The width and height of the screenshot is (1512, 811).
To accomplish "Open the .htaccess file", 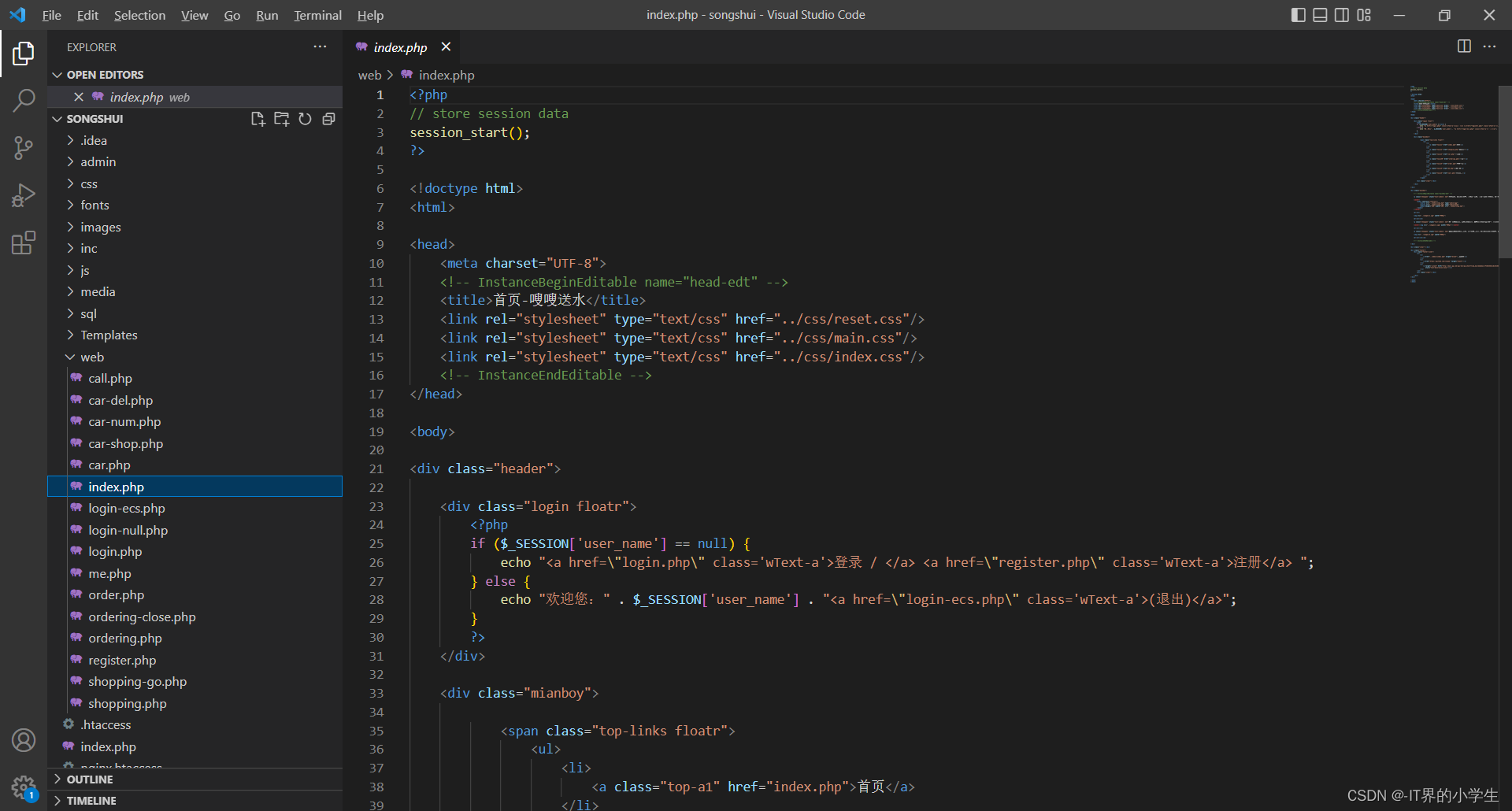I will tap(195, 725).
